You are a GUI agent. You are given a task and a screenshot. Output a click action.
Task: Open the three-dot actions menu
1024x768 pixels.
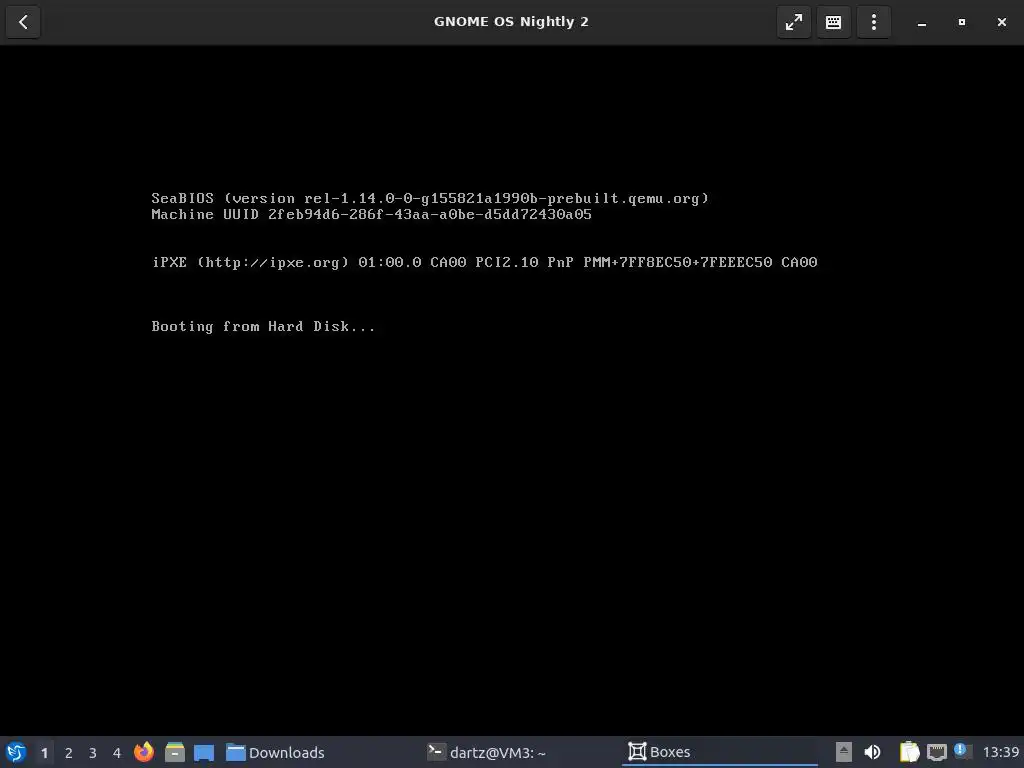[874, 22]
